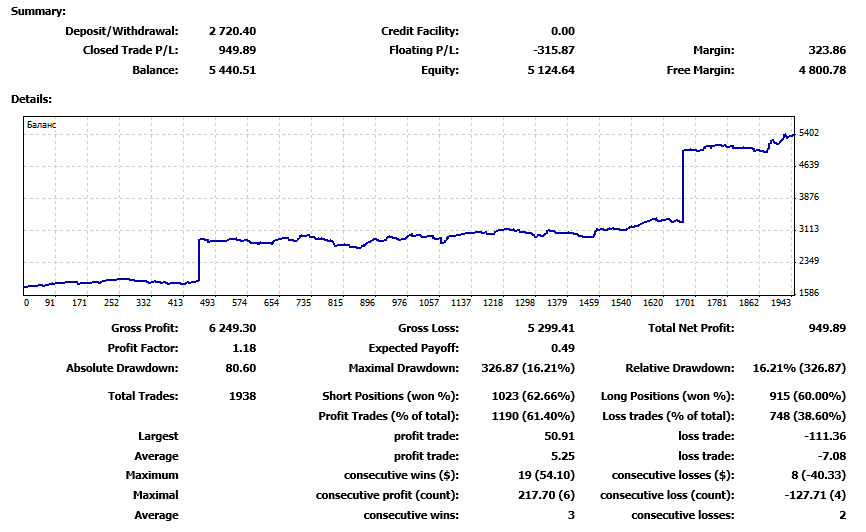Click the 5402 label on chart's vertical axis
The width and height of the screenshot is (866, 532).
[x=810, y=133]
